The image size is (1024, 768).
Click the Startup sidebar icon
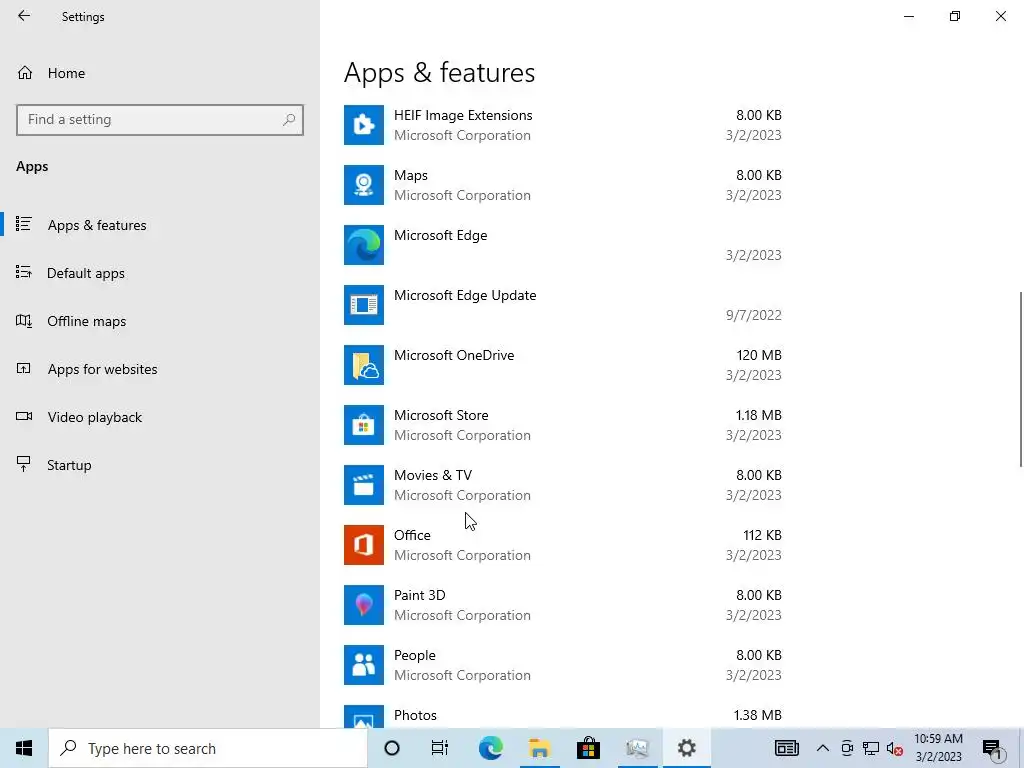(x=24, y=464)
